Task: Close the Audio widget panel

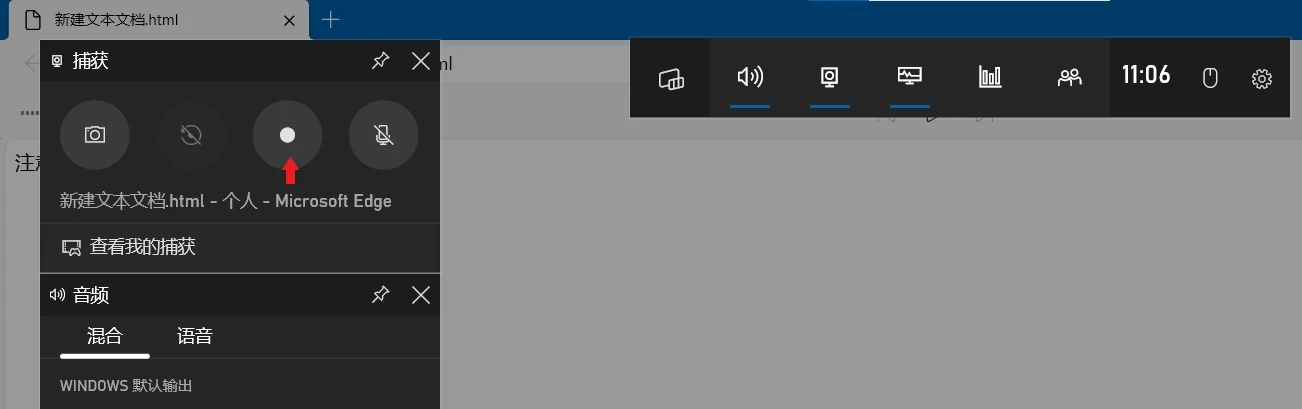Action: (421, 294)
